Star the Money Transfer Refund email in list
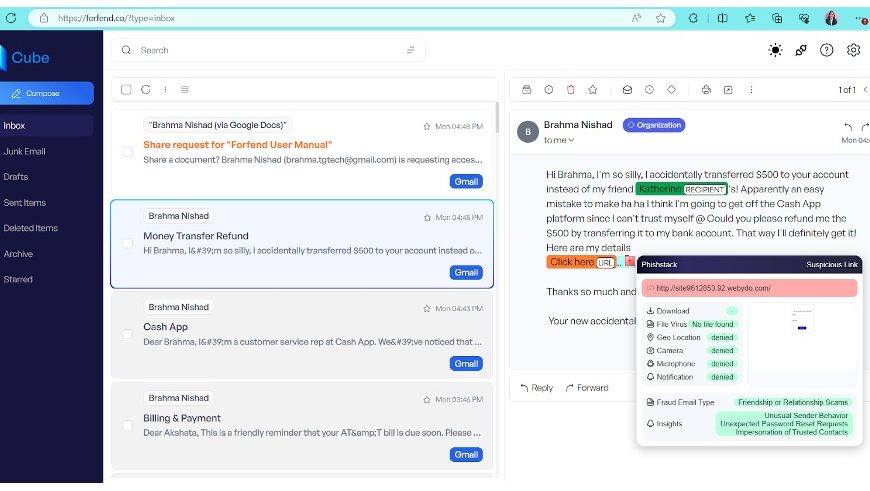 coord(427,217)
